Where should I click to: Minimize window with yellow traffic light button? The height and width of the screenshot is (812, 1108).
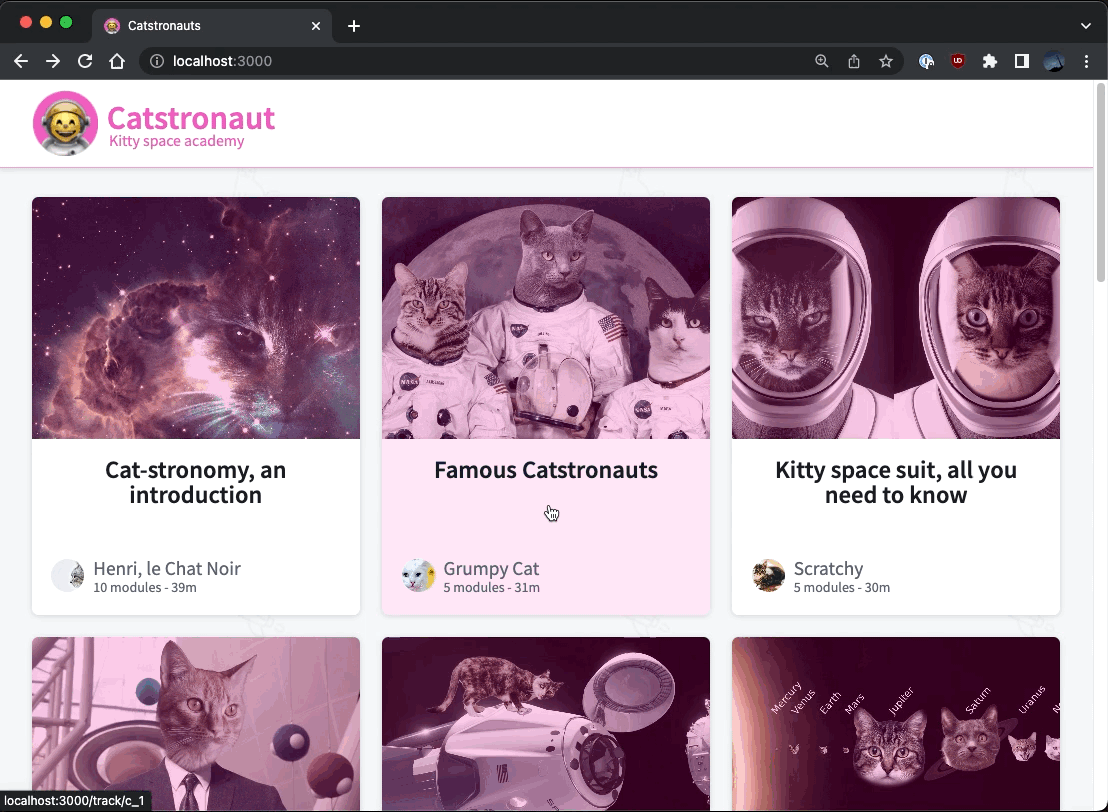[x=46, y=22]
